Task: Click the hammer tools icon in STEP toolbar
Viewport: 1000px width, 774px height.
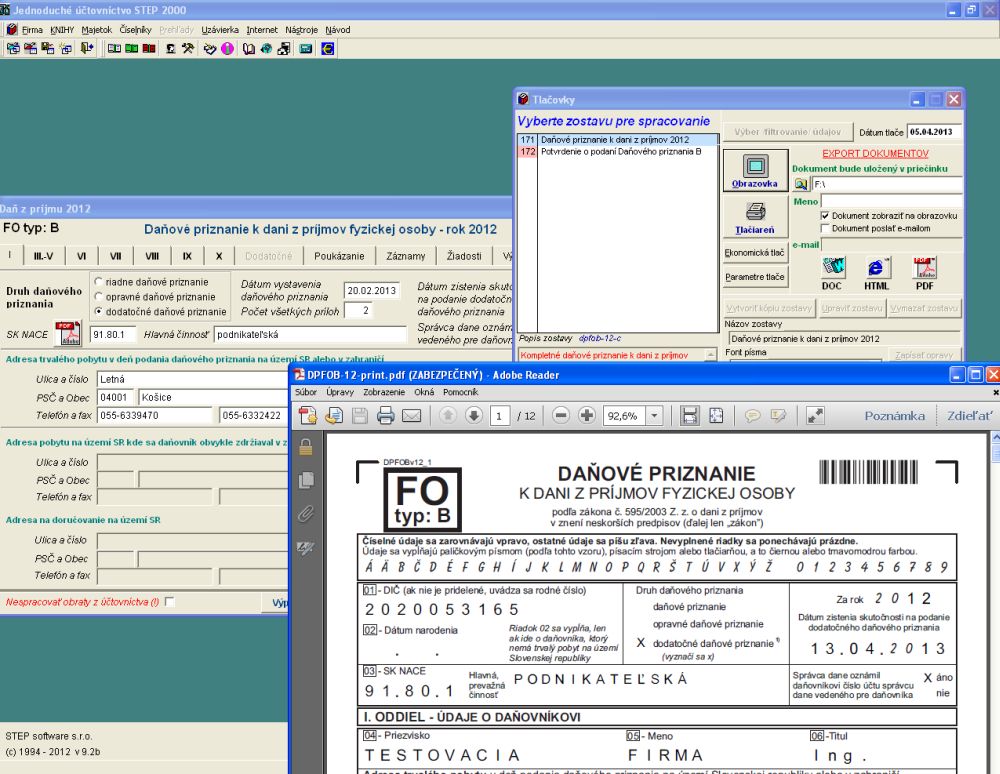Action: [x=188, y=48]
